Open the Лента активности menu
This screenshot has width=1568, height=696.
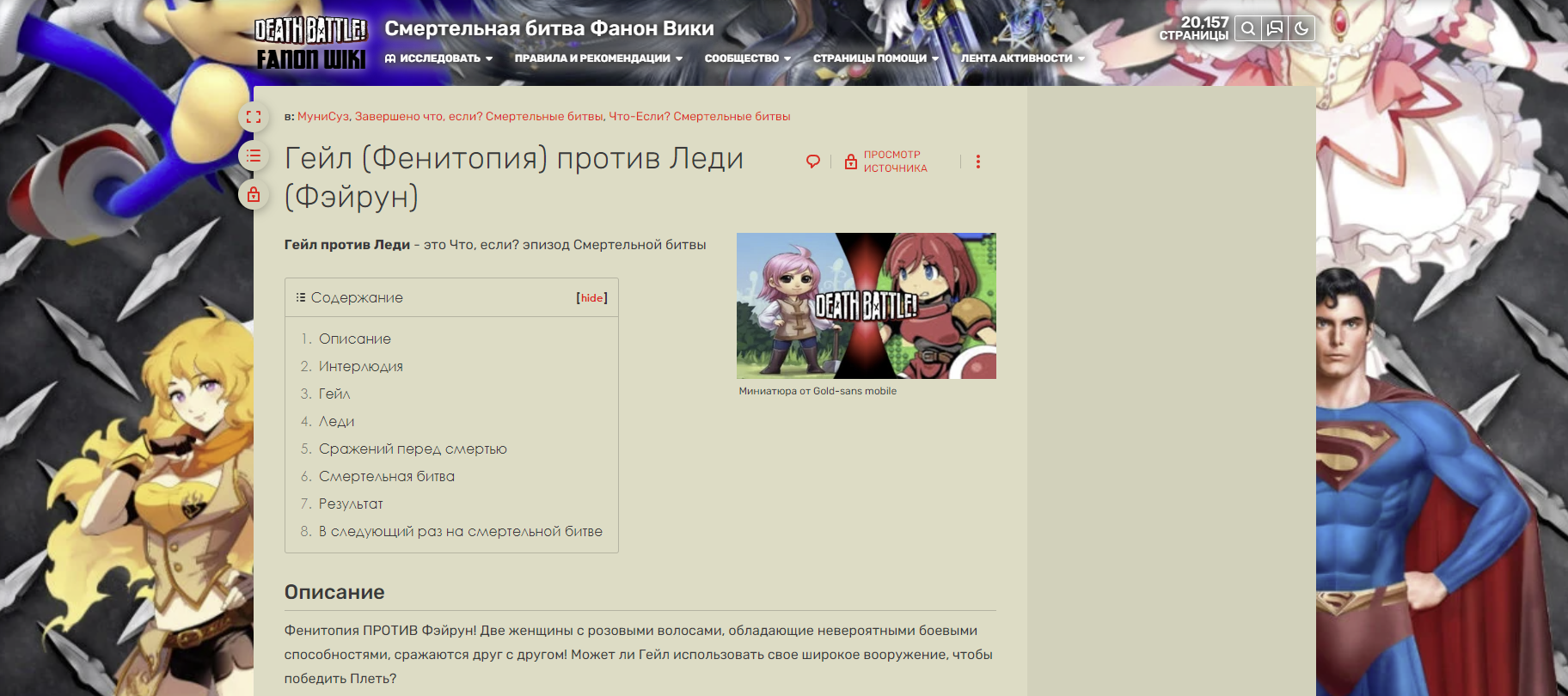pos(1022,58)
